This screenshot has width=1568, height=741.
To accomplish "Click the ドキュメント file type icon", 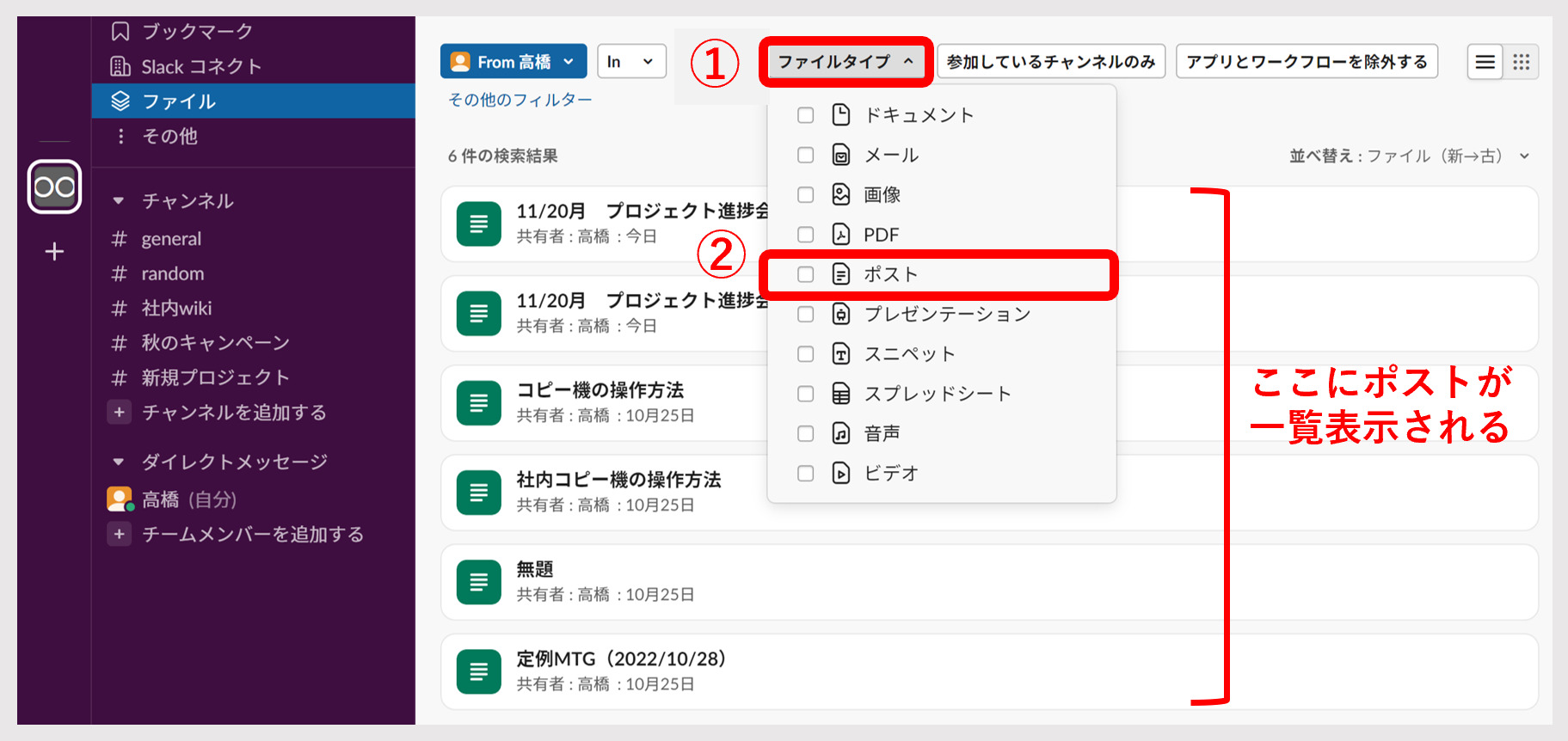I will pyautogui.click(x=841, y=114).
